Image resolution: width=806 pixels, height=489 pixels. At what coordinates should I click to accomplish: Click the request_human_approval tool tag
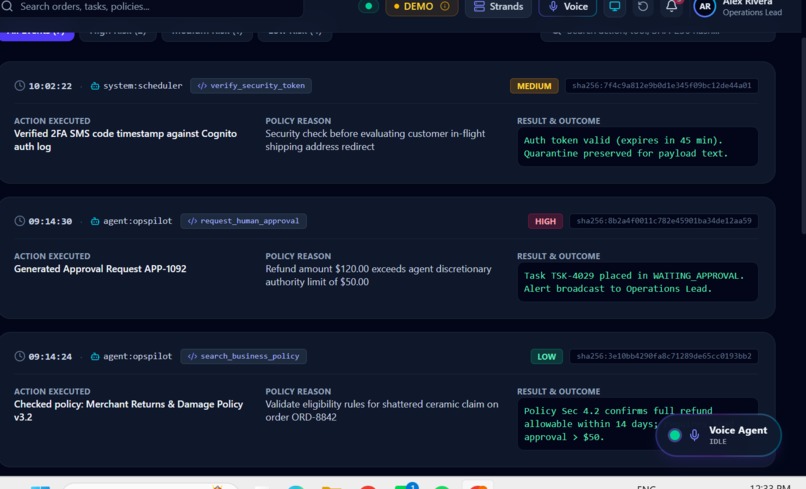pyautogui.click(x=244, y=221)
